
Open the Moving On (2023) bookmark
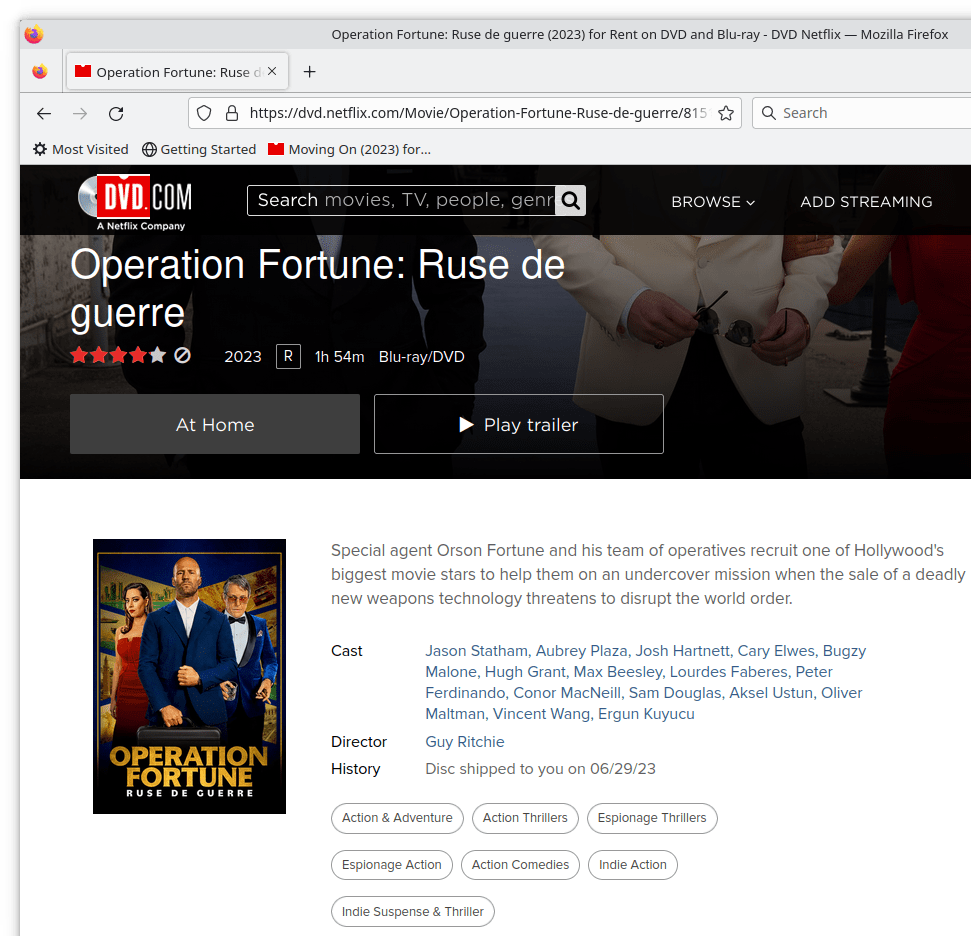(x=349, y=149)
